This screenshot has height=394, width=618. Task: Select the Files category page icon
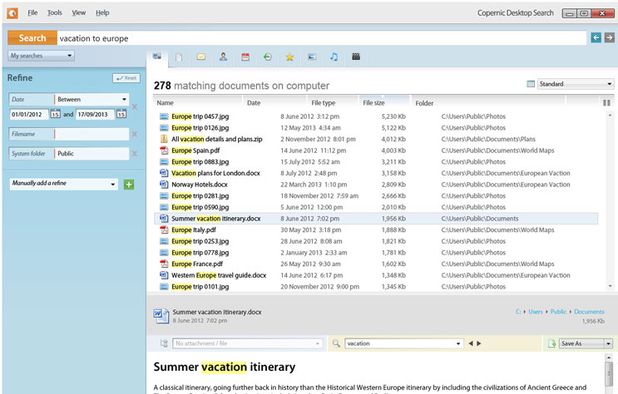click(x=179, y=58)
